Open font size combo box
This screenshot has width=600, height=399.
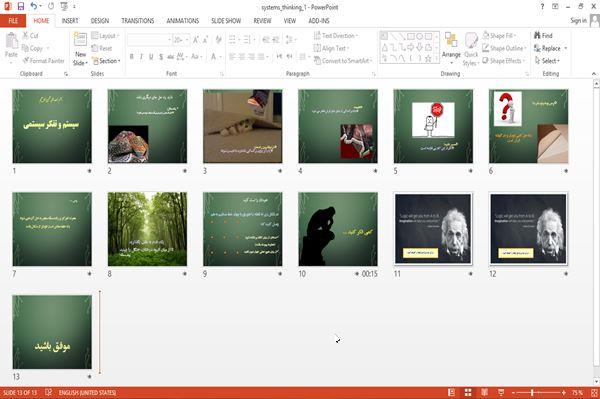(x=181, y=40)
